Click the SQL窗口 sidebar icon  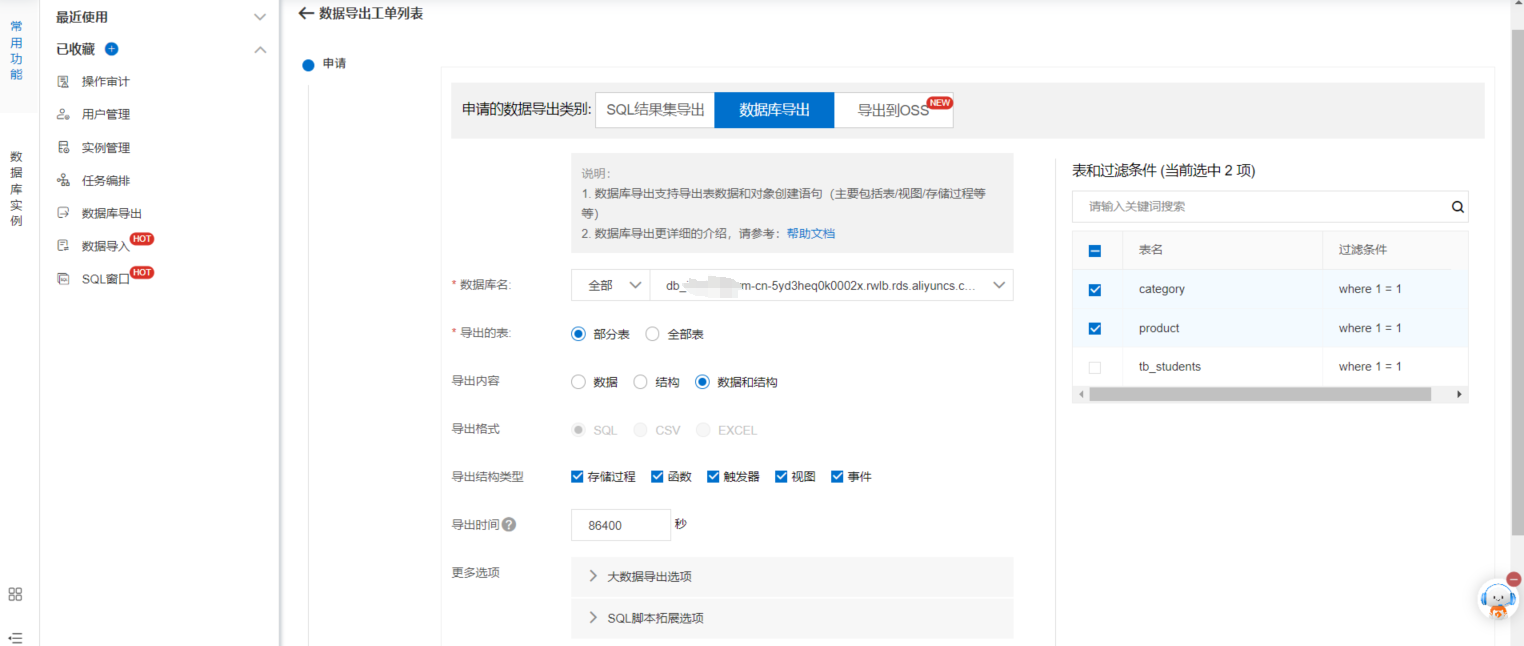63,279
